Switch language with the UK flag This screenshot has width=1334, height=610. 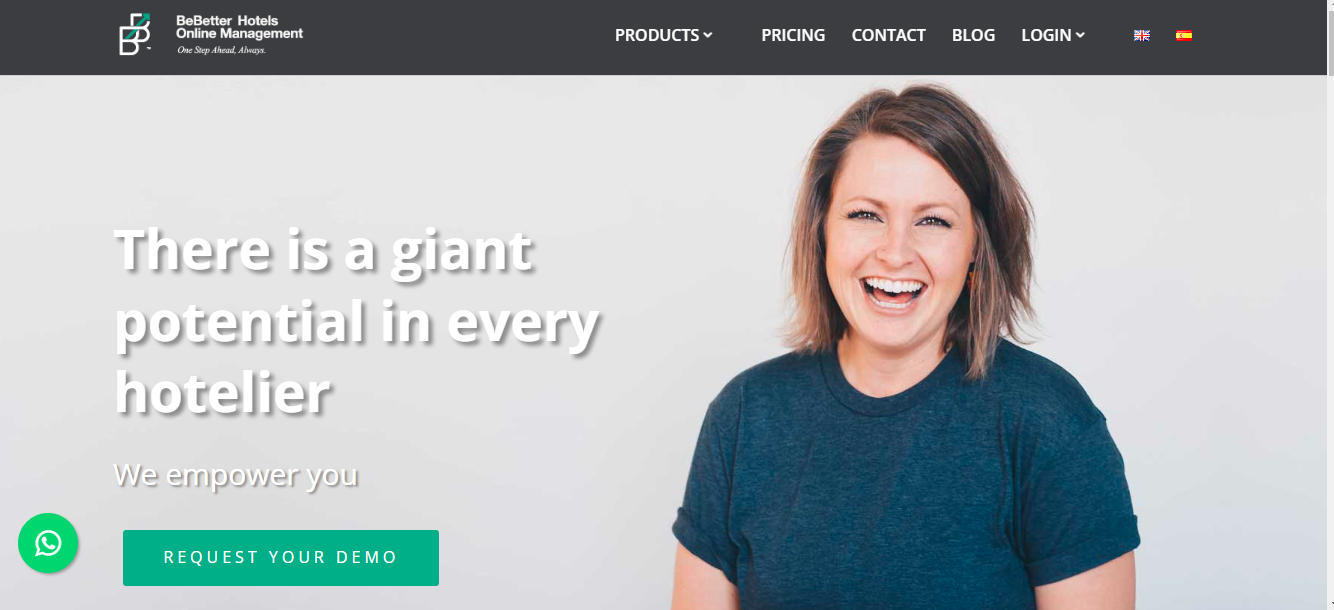click(1141, 35)
